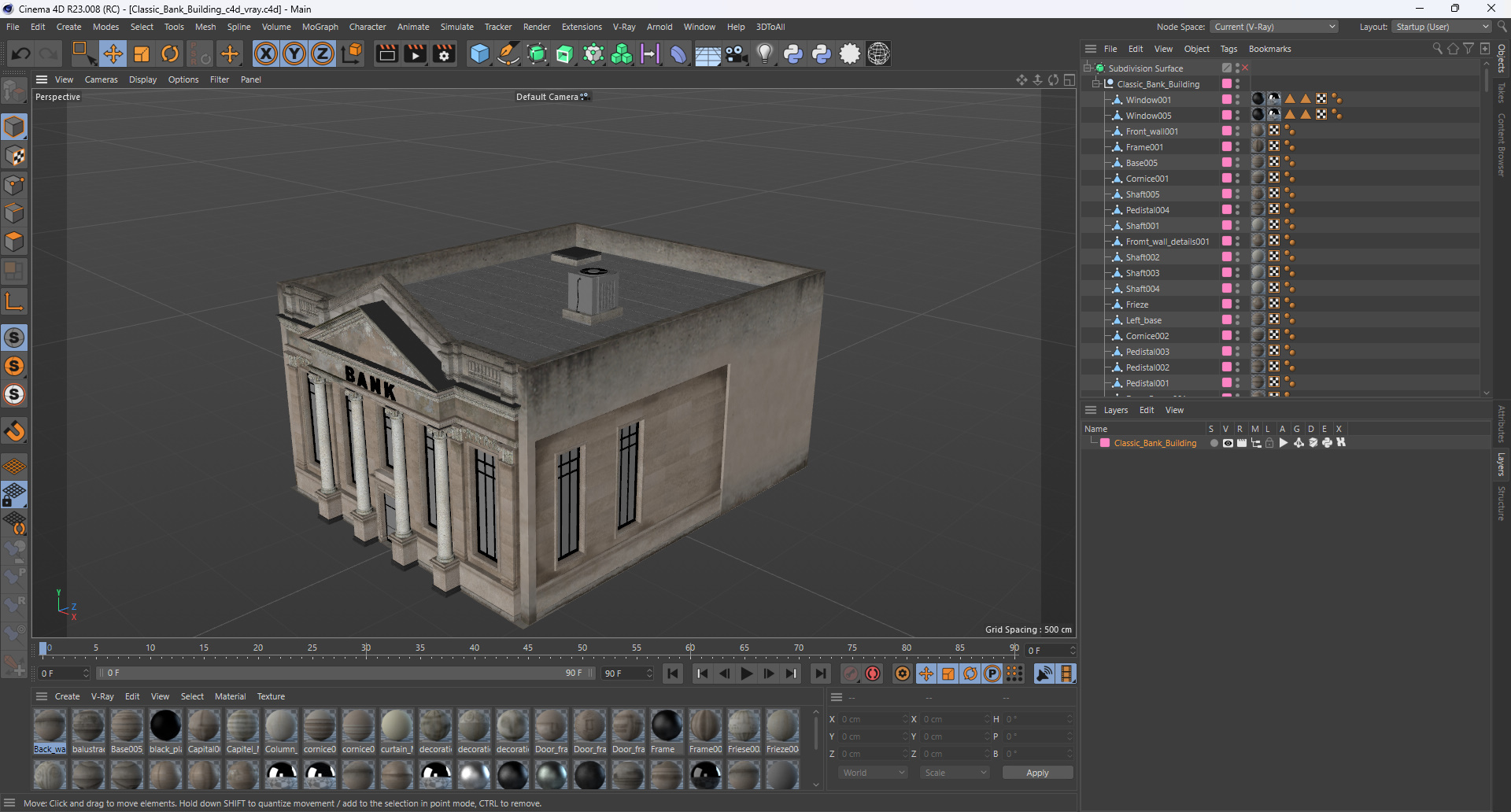The width and height of the screenshot is (1511, 812).
Task: Add a Cube primitive object
Action: coord(479,54)
